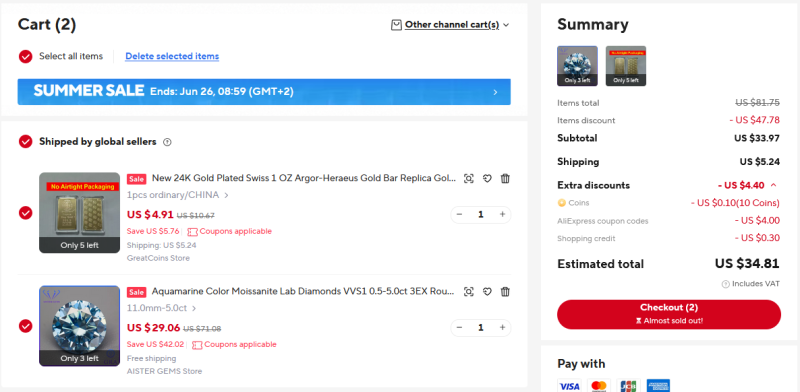
Task: Click Coupons applicable on Moissanite
Action: pyautogui.click(x=240, y=345)
